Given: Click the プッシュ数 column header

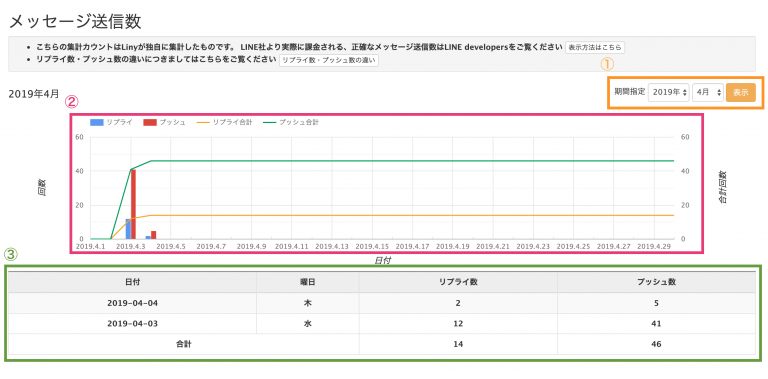Looking at the screenshot, I should pos(656,282).
